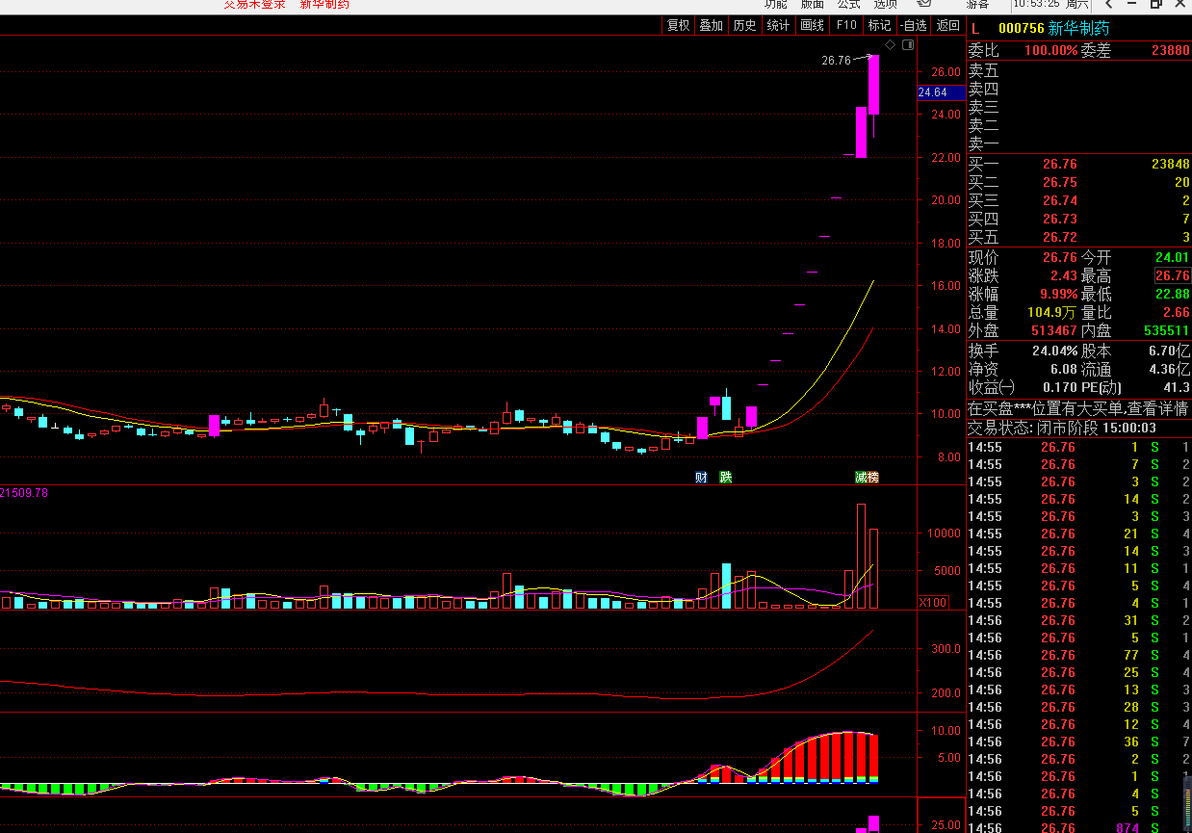Click the PE(动) 41.3 value
This screenshot has height=833, width=1192.
1177,388
